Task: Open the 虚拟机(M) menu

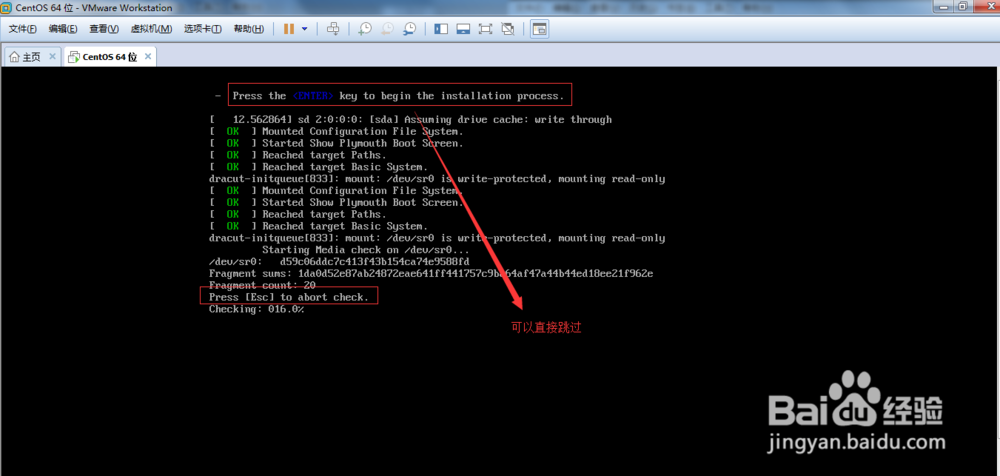Action: 151,29
